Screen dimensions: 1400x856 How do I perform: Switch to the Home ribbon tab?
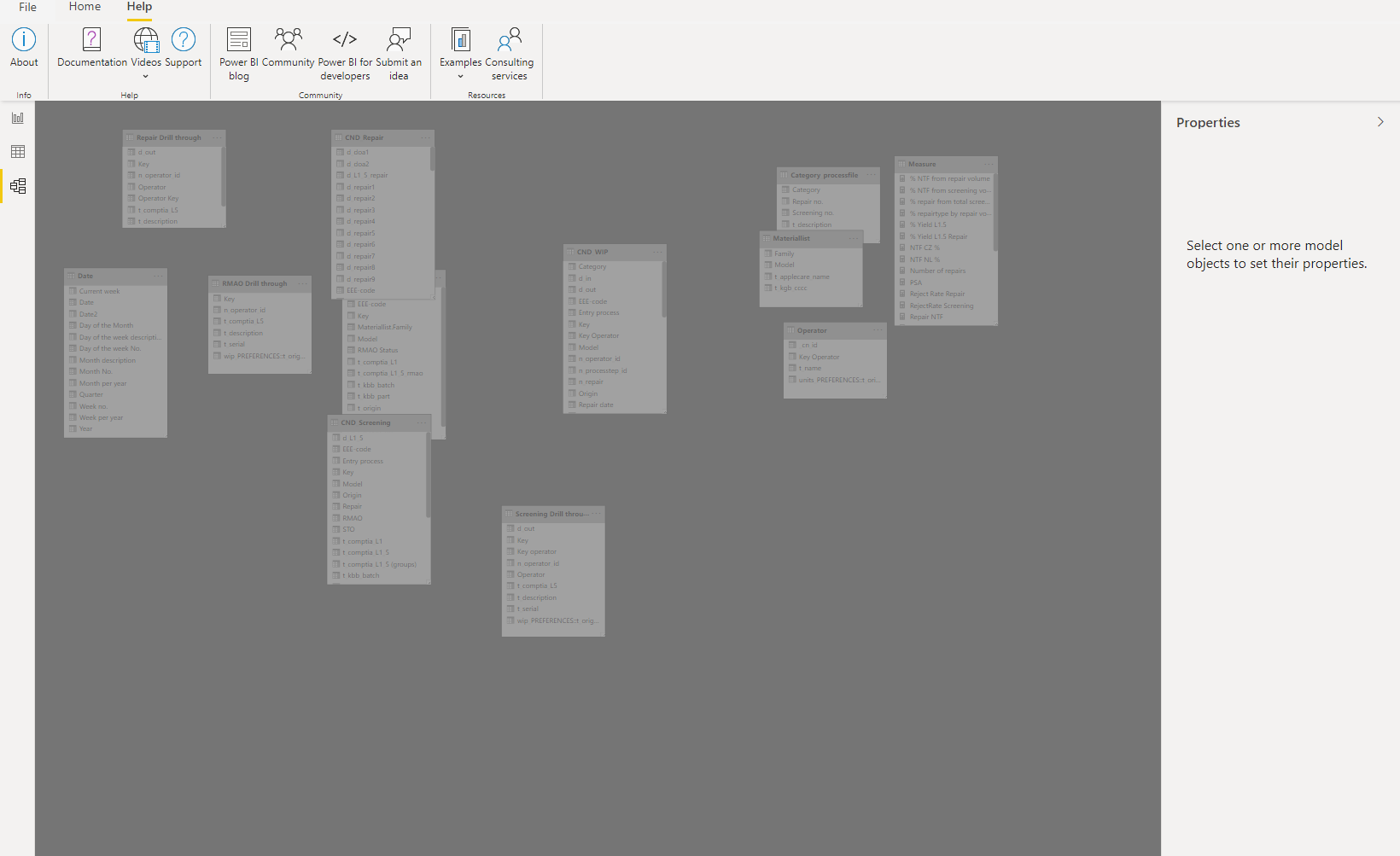pyautogui.click(x=85, y=7)
